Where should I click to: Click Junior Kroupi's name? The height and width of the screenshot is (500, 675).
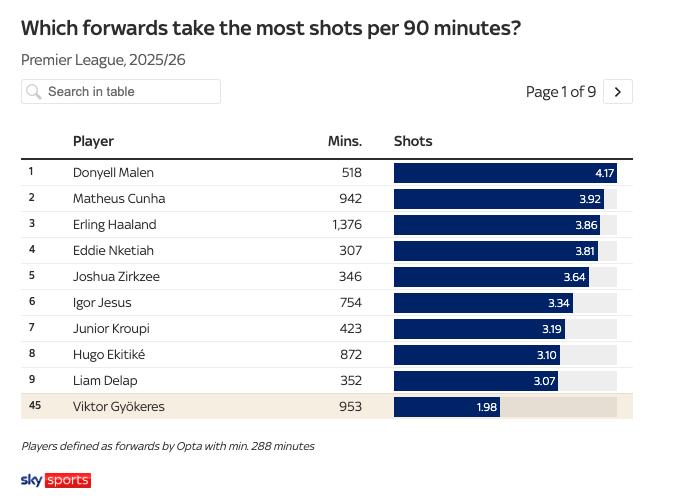click(112, 328)
